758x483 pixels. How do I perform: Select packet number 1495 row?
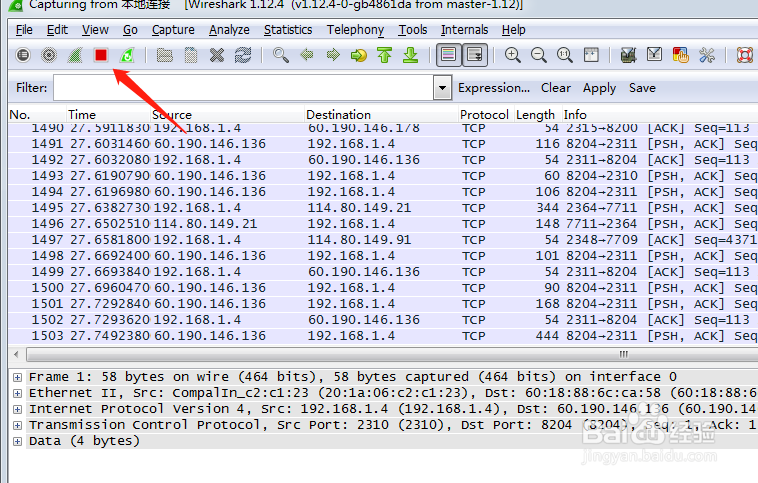[x=383, y=208]
